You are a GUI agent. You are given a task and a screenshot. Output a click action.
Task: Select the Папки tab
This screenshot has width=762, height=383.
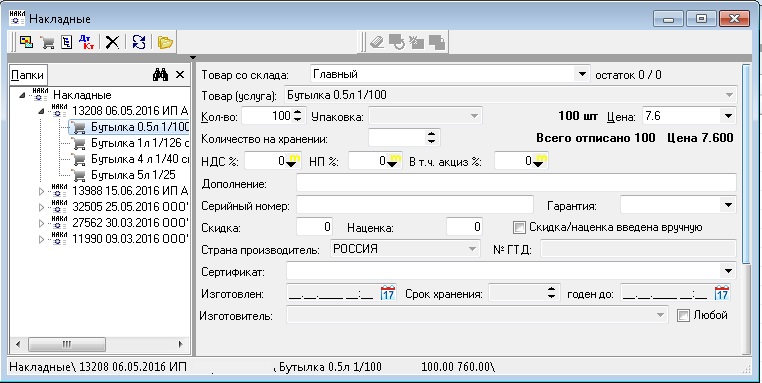[28, 75]
